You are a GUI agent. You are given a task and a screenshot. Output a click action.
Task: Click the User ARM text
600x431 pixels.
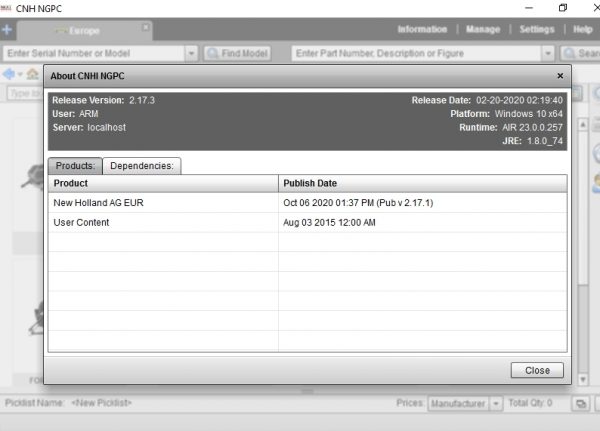[x=75, y=114]
